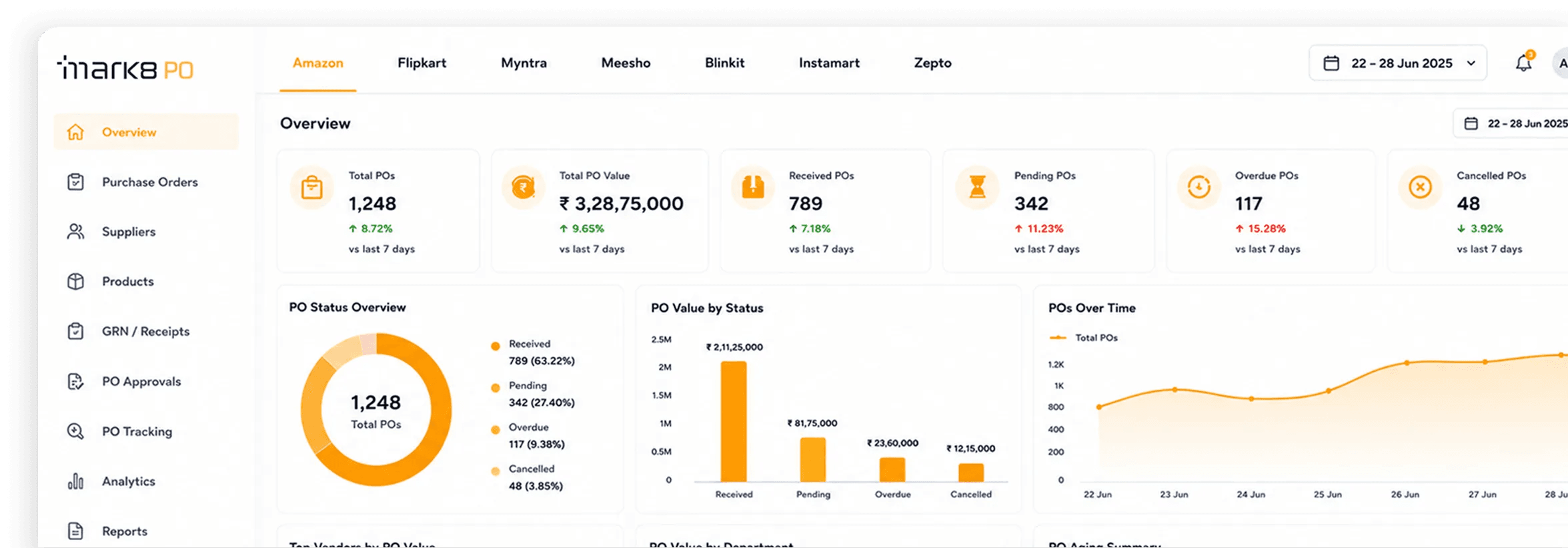Viewport: 1568px width, 548px height.
Task: Click the Purchase Orders clipboard icon
Action: (75, 182)
